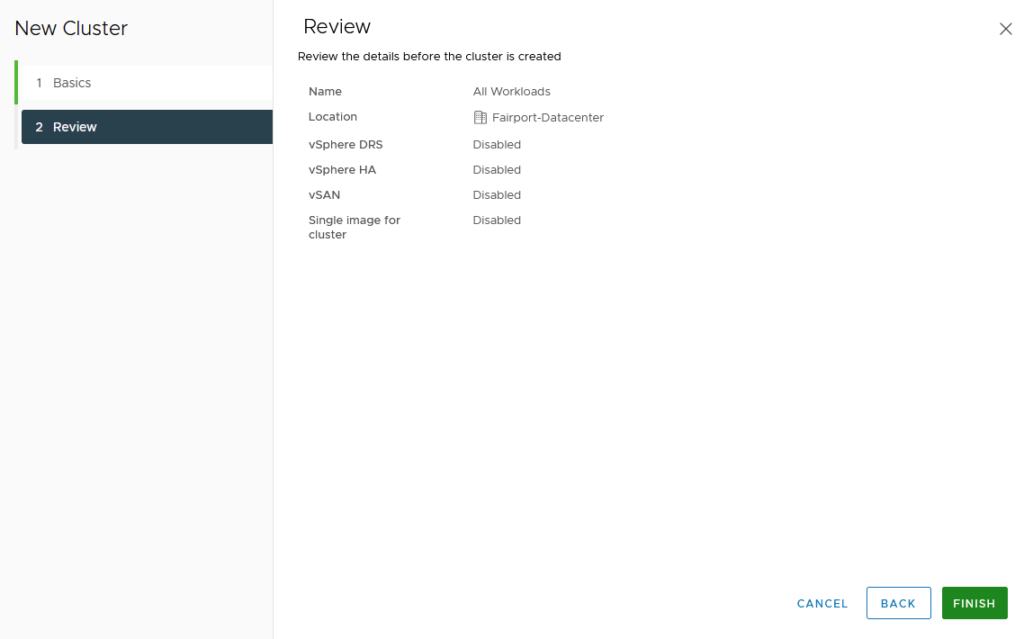
Task: Click the Fairport-Datacenter location text
Action: coord(548,118)
